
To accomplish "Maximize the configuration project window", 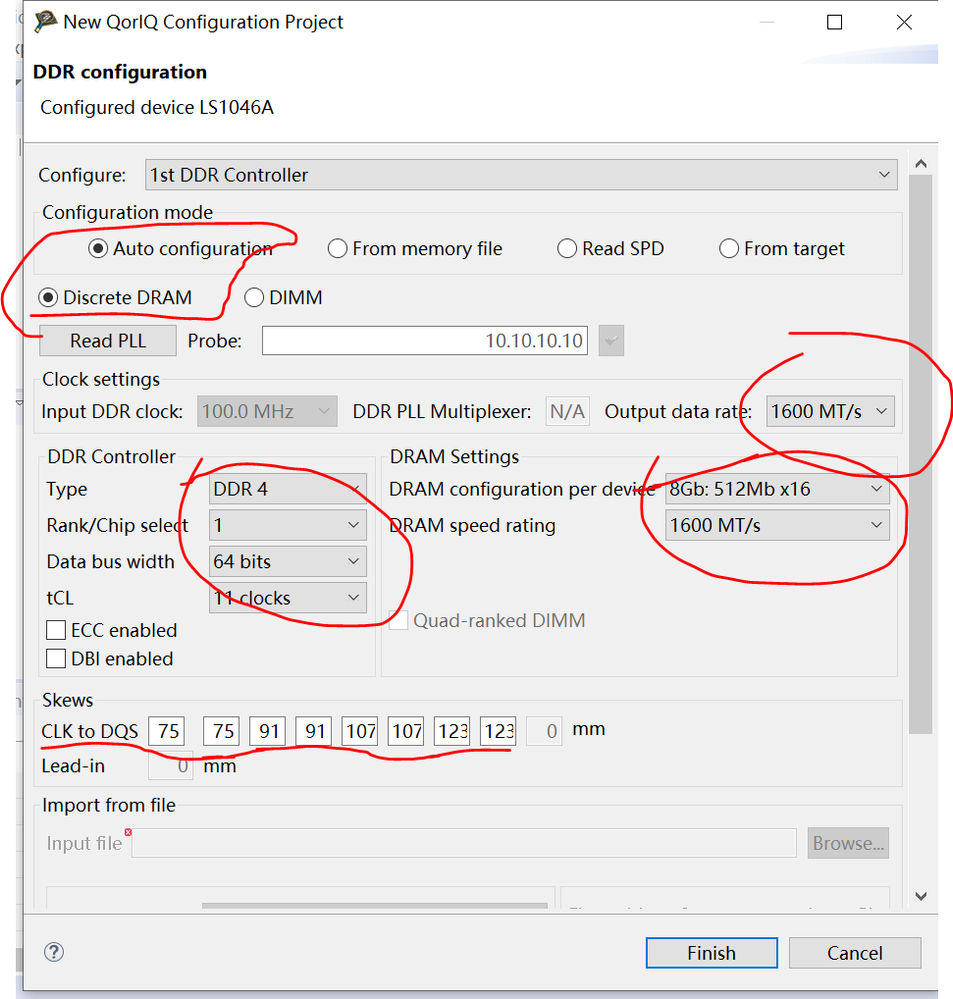I will coord(835,22).
